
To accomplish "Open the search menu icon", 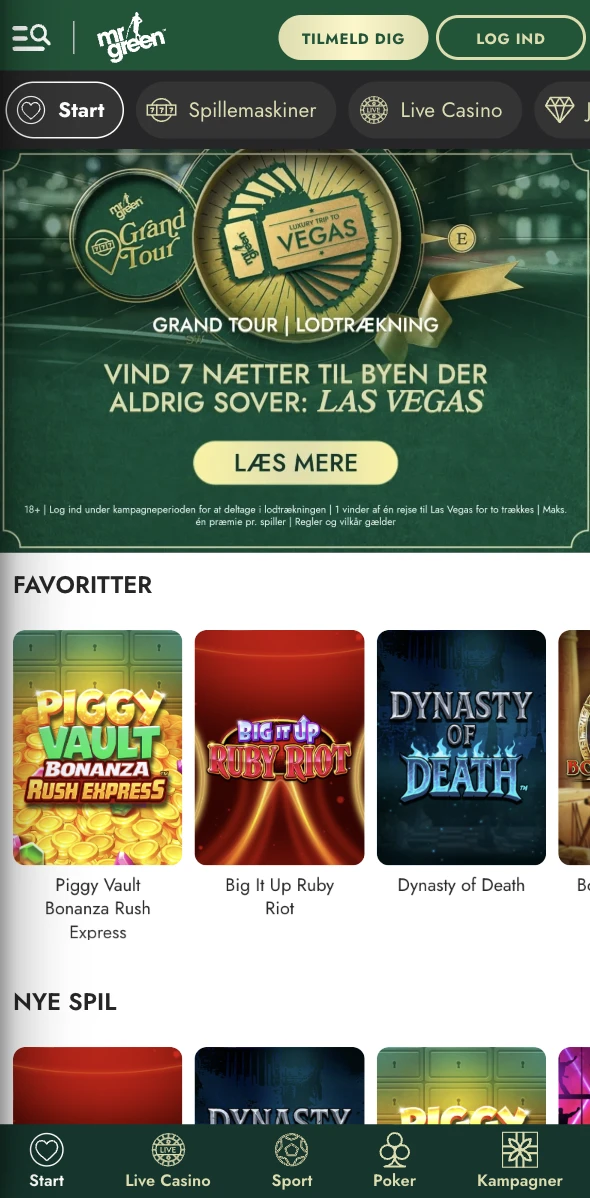I will click(x=31, y=37).
